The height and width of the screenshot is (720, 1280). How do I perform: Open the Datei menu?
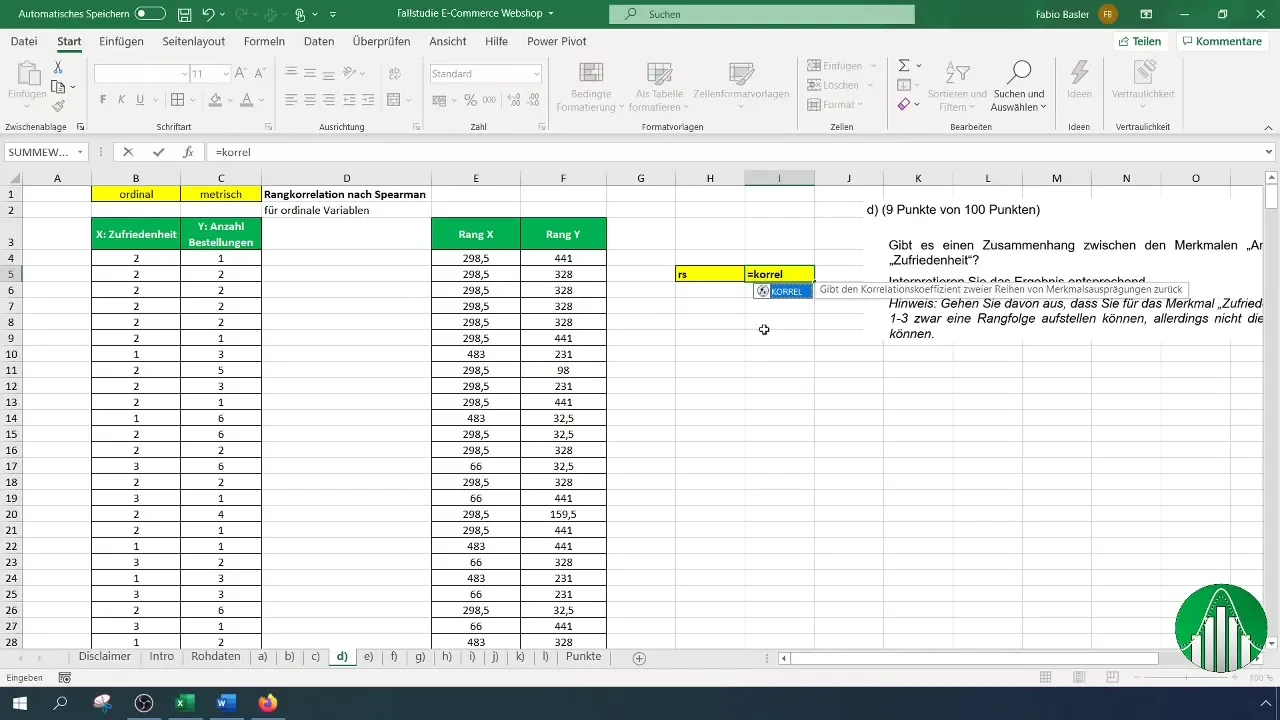click(24, 41)
